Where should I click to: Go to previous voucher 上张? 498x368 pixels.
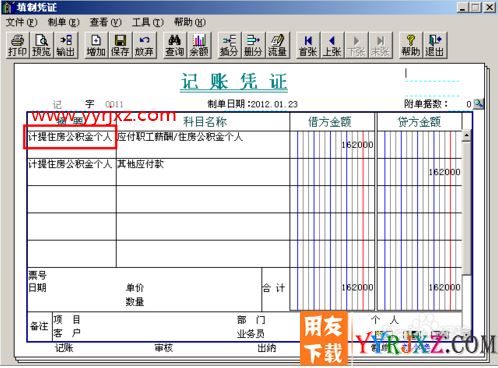point(332,45)
